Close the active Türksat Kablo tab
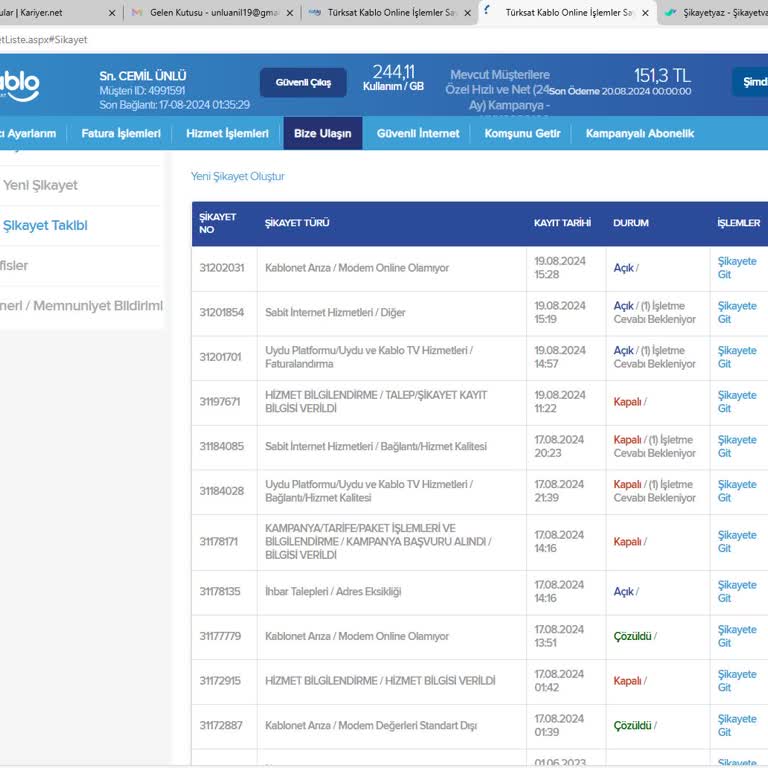 click(646, 13)
